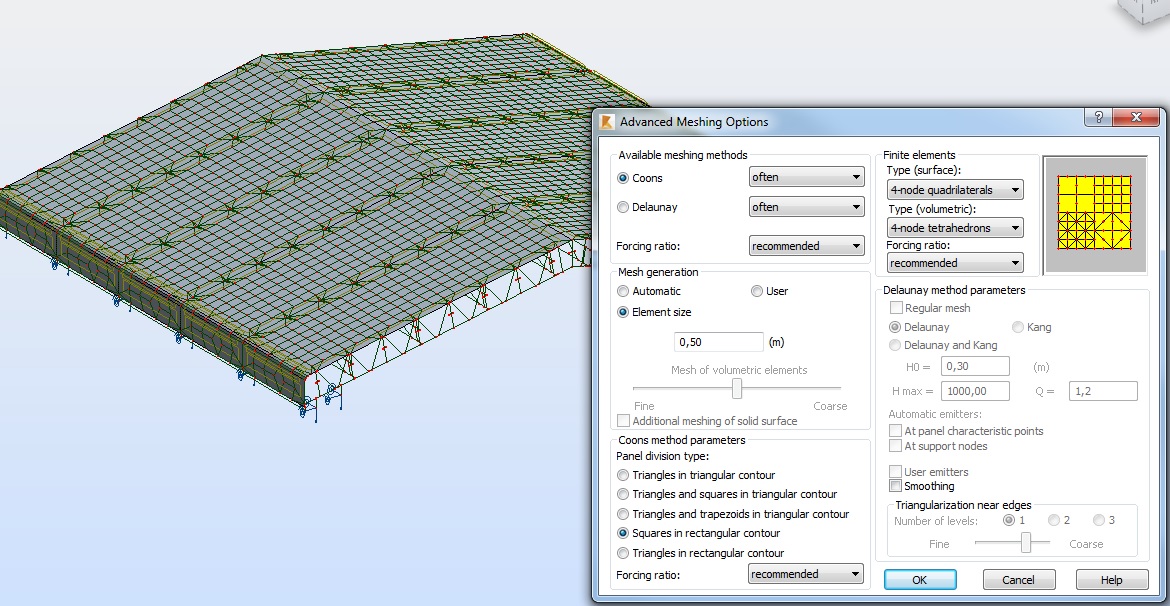Image resolution: width=1170 pixels, height=606 pixels.
Task: Click the element size field showing 0,50
Action: click(x=718, y=341)
